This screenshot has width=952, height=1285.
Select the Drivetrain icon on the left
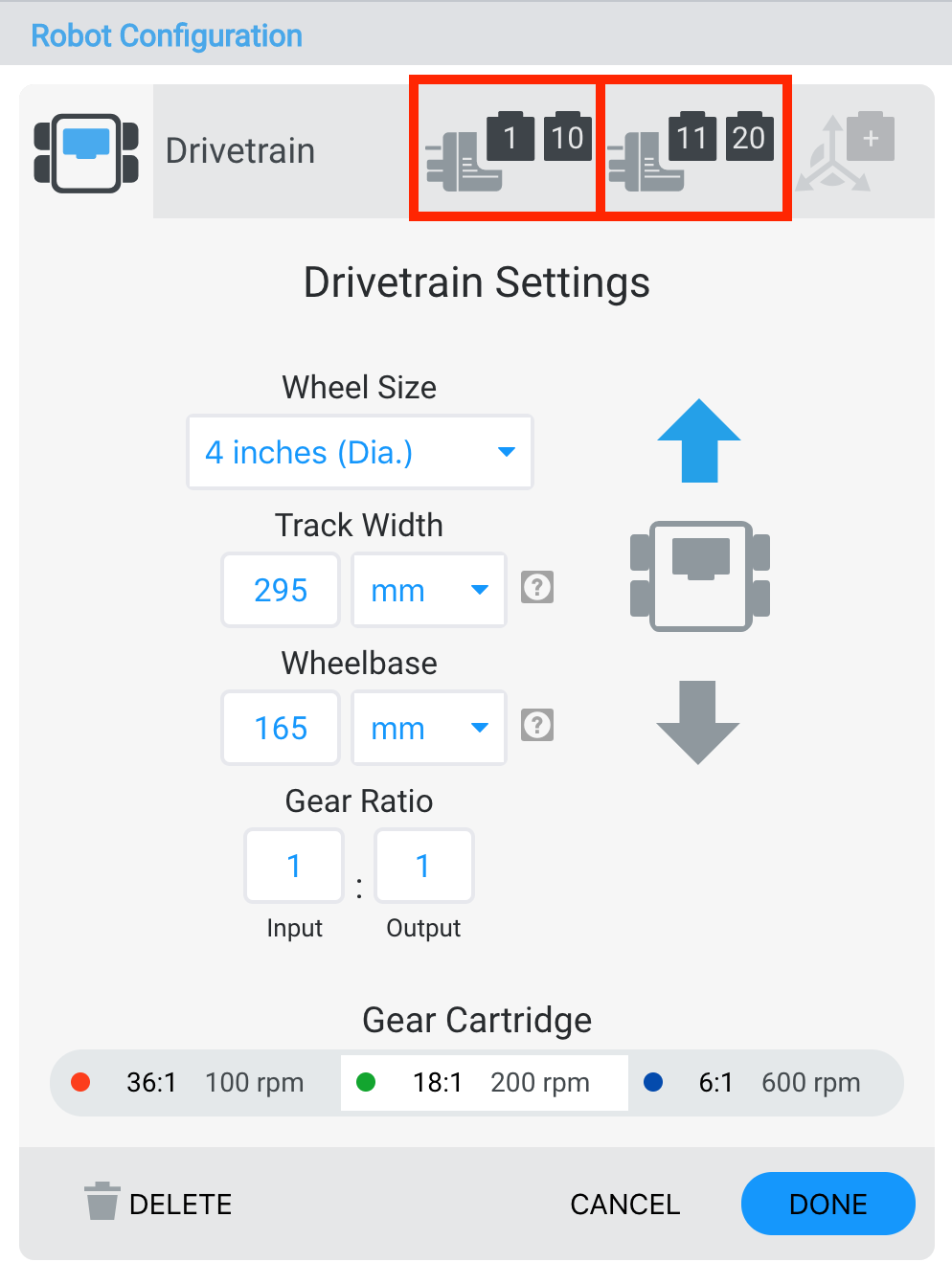click(86, 150)
